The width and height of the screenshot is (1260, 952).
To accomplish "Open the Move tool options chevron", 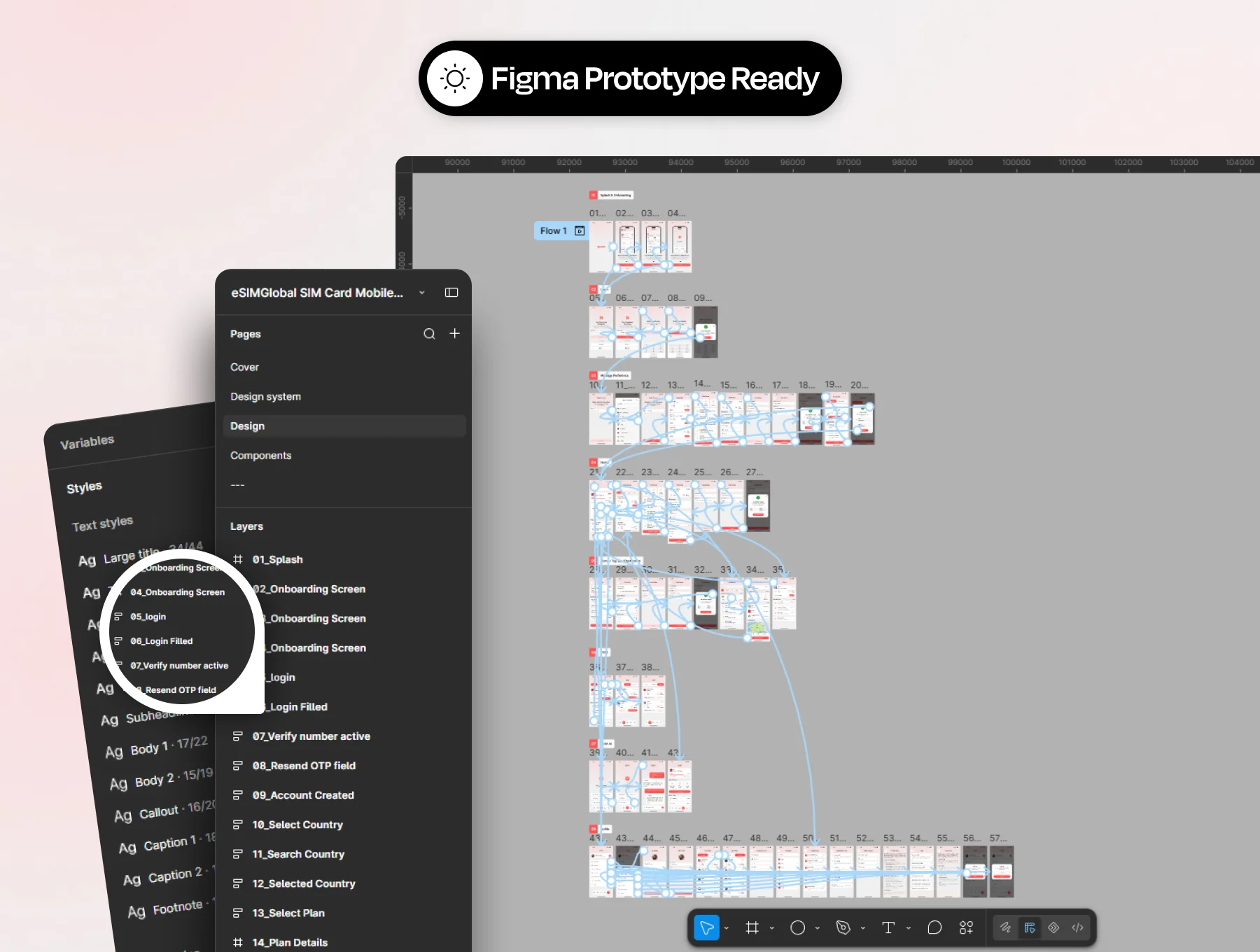I will click(727, 928).
